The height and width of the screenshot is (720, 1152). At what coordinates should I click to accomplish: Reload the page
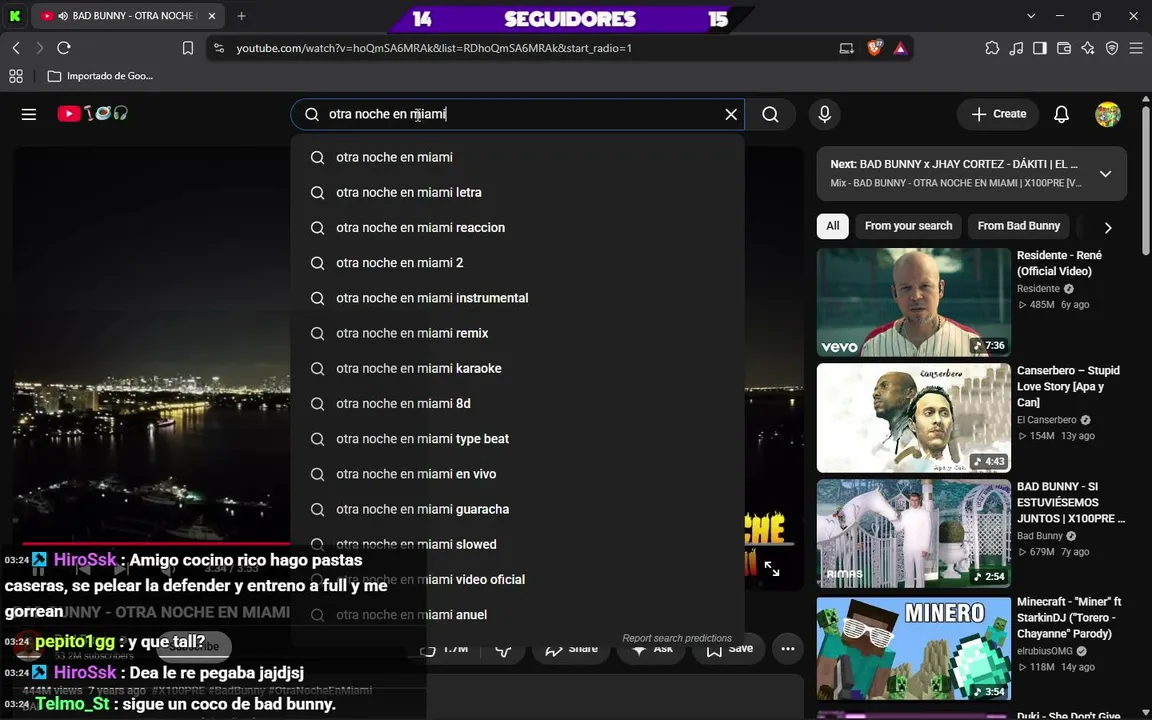[x=64, y=48]
